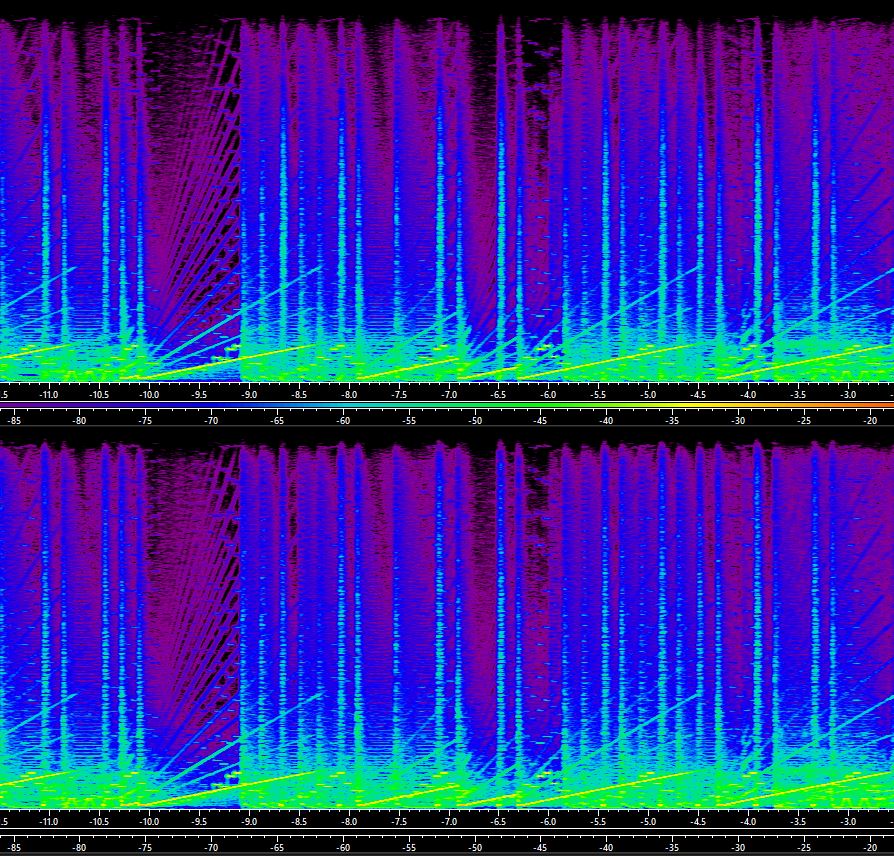
Task: Select -5.0 on the lower time ruler
Action: (648, 822)
